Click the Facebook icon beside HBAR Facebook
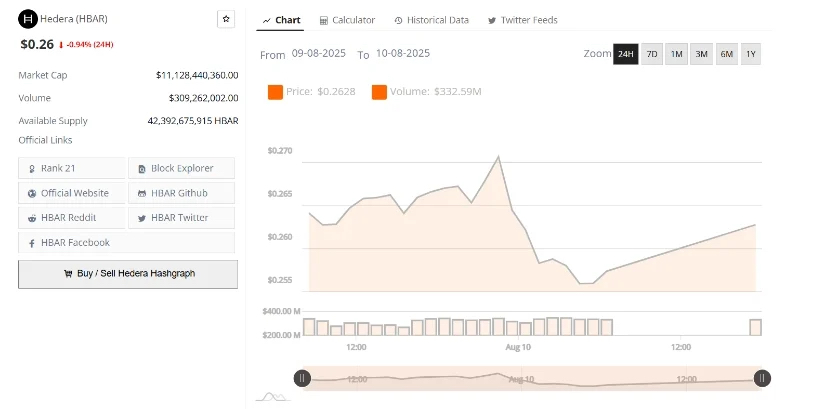 [x=32, y=243]
